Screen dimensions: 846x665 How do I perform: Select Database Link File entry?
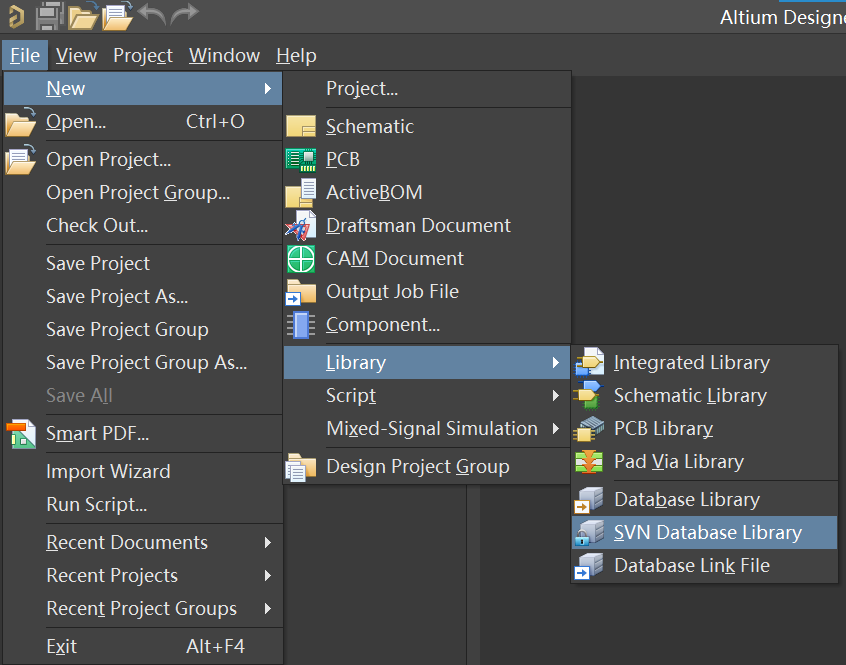tap(705, 566)
